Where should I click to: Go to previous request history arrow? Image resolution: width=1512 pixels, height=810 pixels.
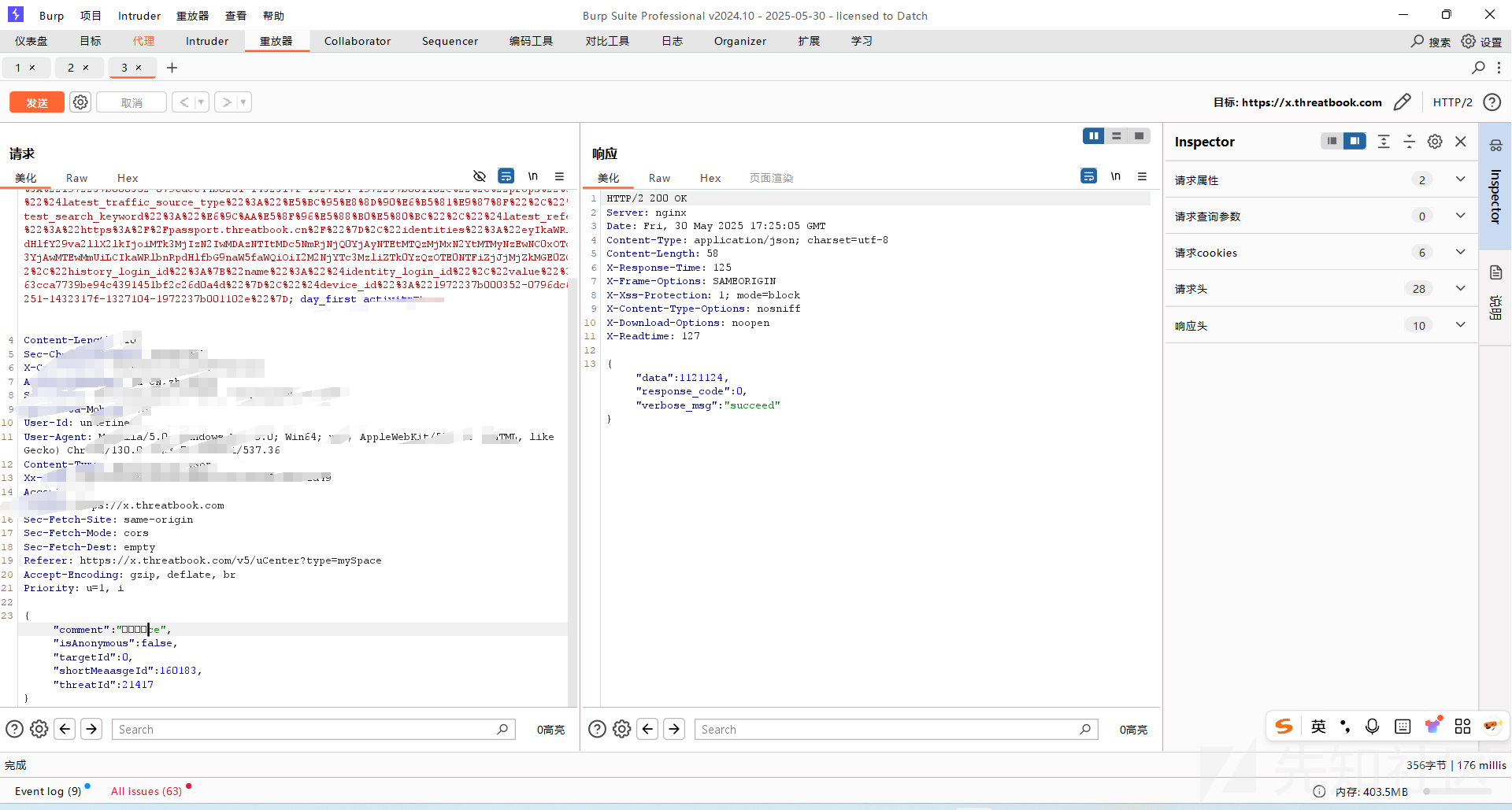(183, 102)
